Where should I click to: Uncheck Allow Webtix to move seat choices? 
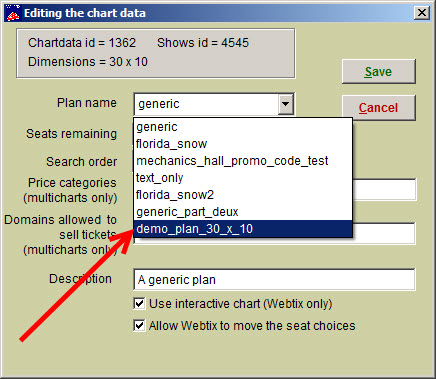coord(139,325)
